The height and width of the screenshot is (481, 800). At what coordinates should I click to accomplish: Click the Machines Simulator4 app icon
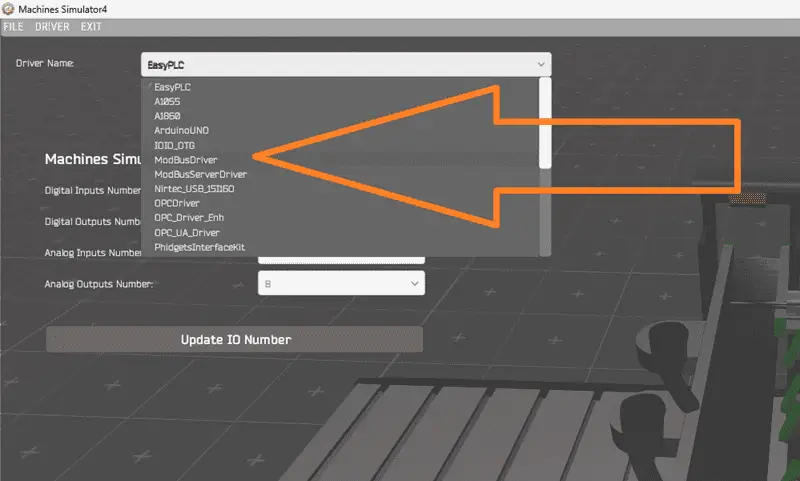pos(8,9)
